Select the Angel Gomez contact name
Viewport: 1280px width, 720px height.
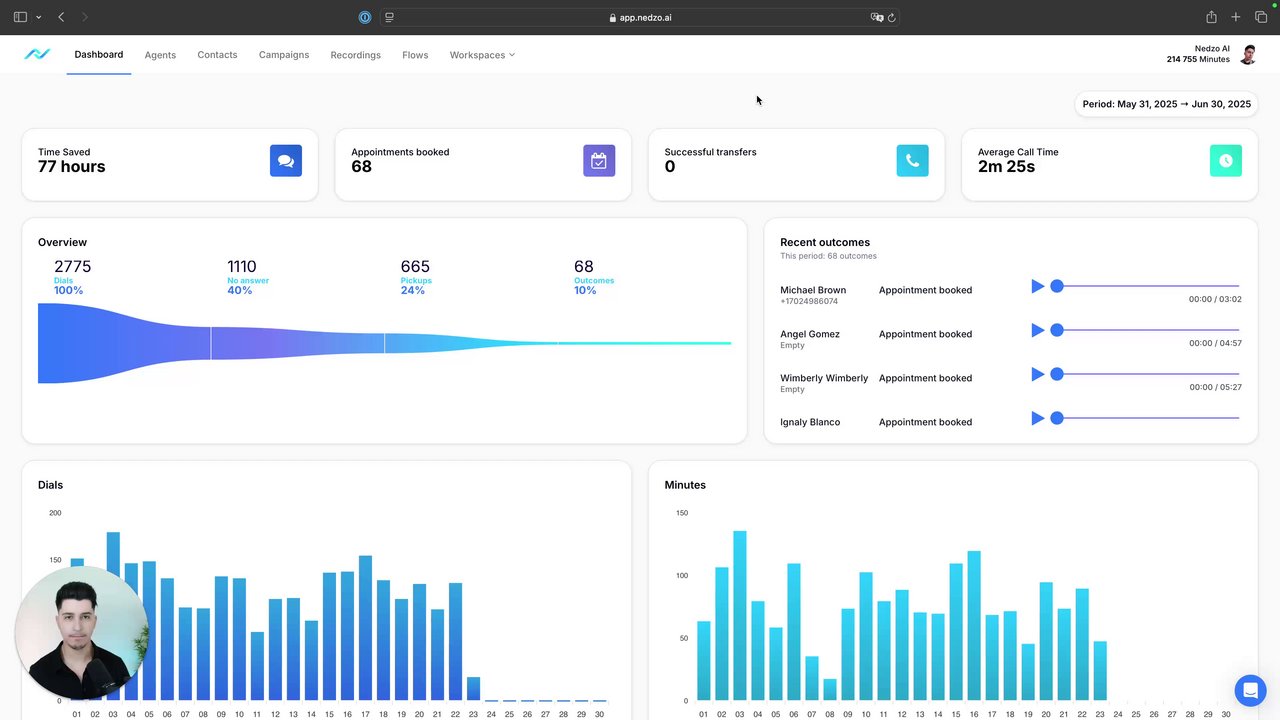pos(810,334)
